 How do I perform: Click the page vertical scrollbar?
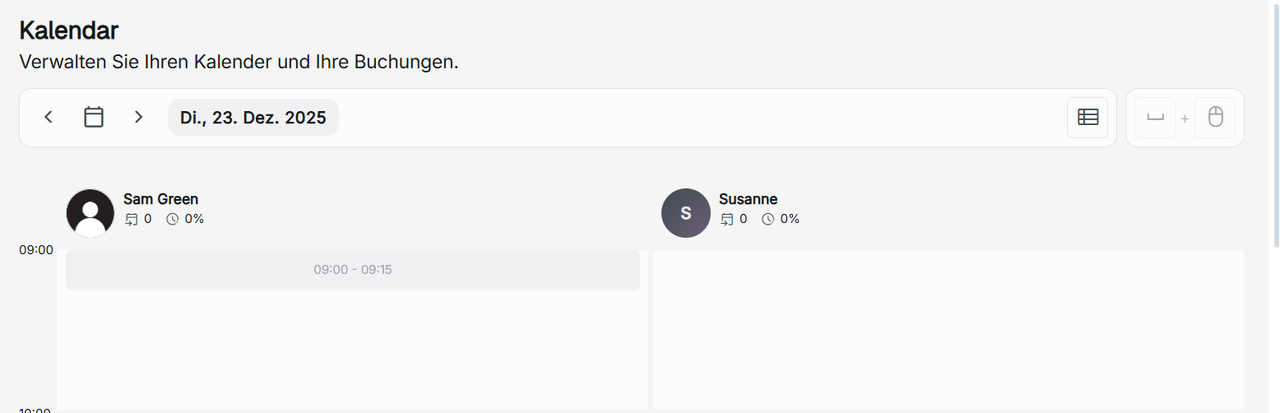pyautogui.click(x=1275, y=120)
